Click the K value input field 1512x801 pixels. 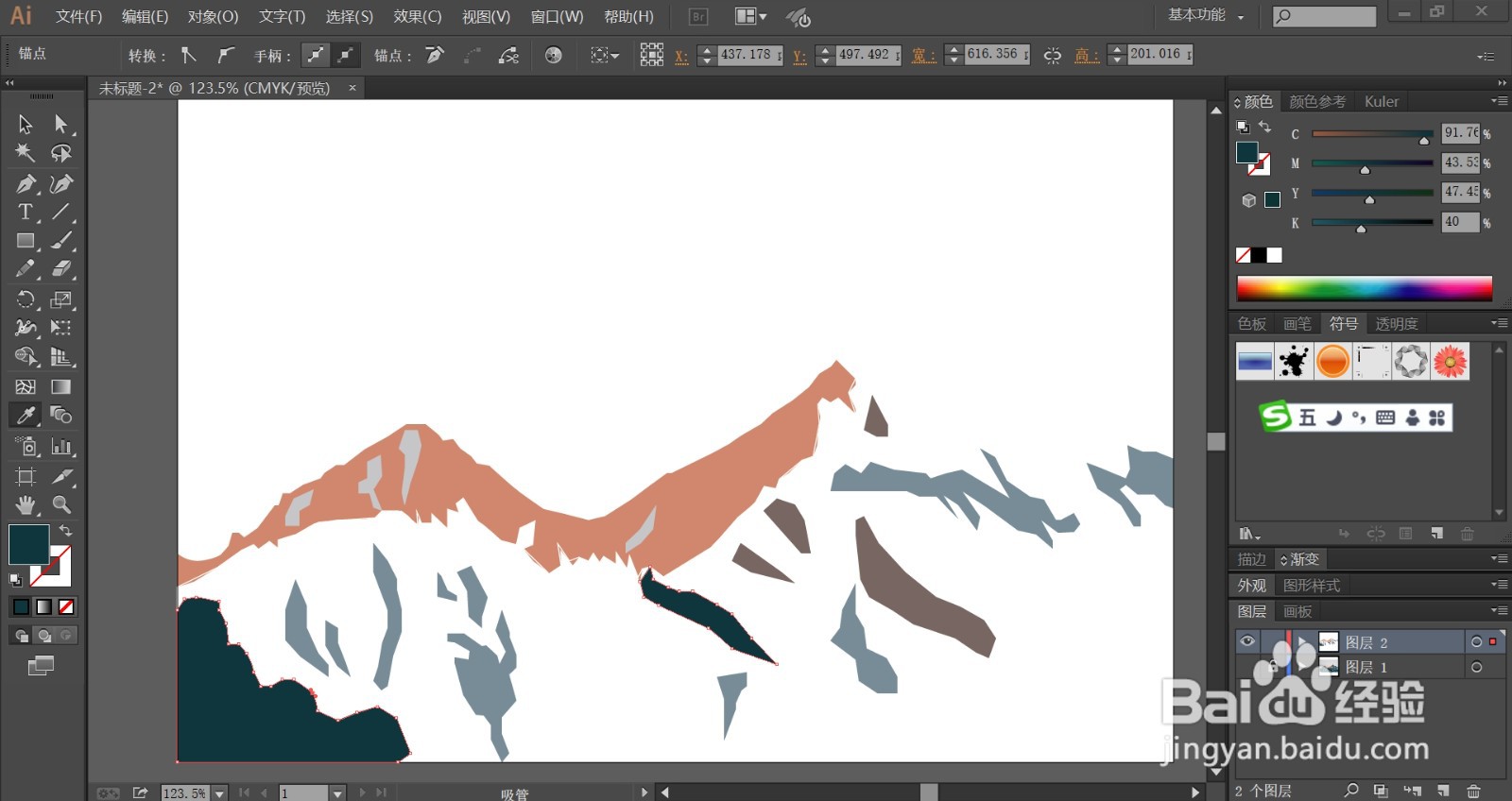pos(1460,222)
